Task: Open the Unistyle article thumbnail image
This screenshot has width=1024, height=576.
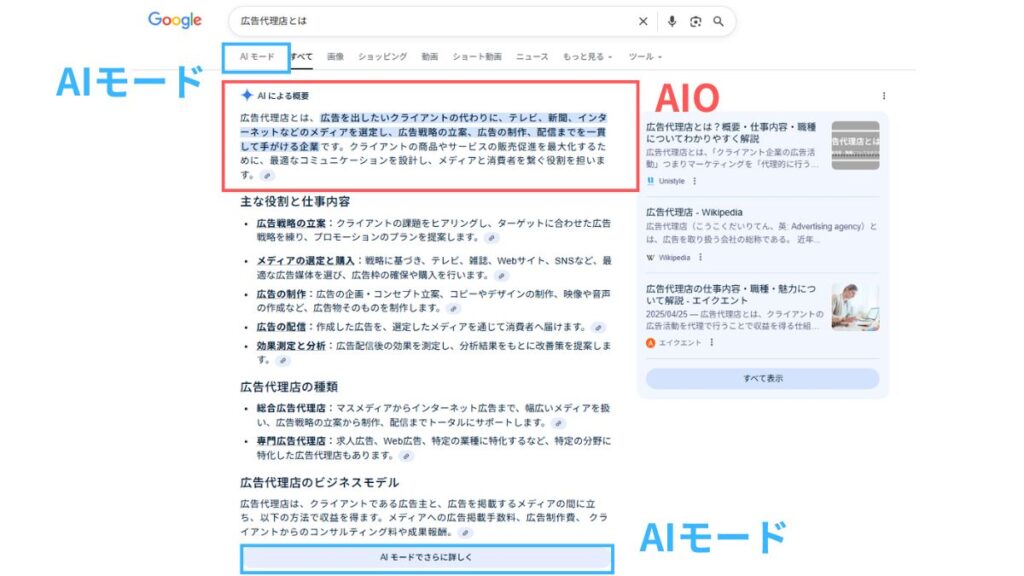Action: (856, 145)
